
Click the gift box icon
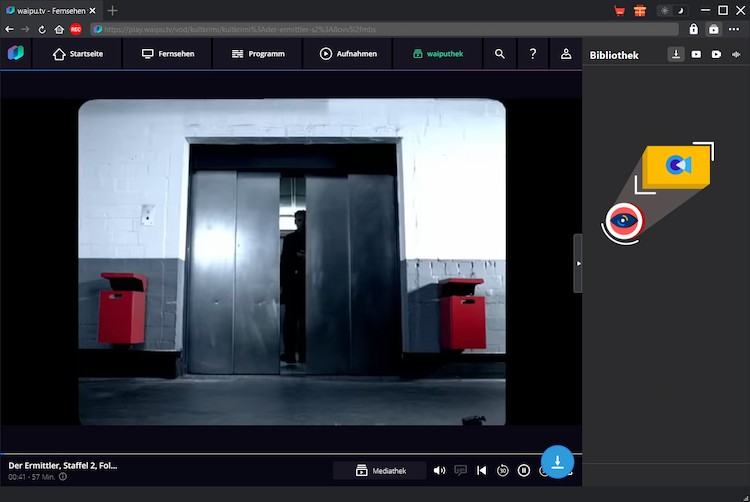click(640, 11)
